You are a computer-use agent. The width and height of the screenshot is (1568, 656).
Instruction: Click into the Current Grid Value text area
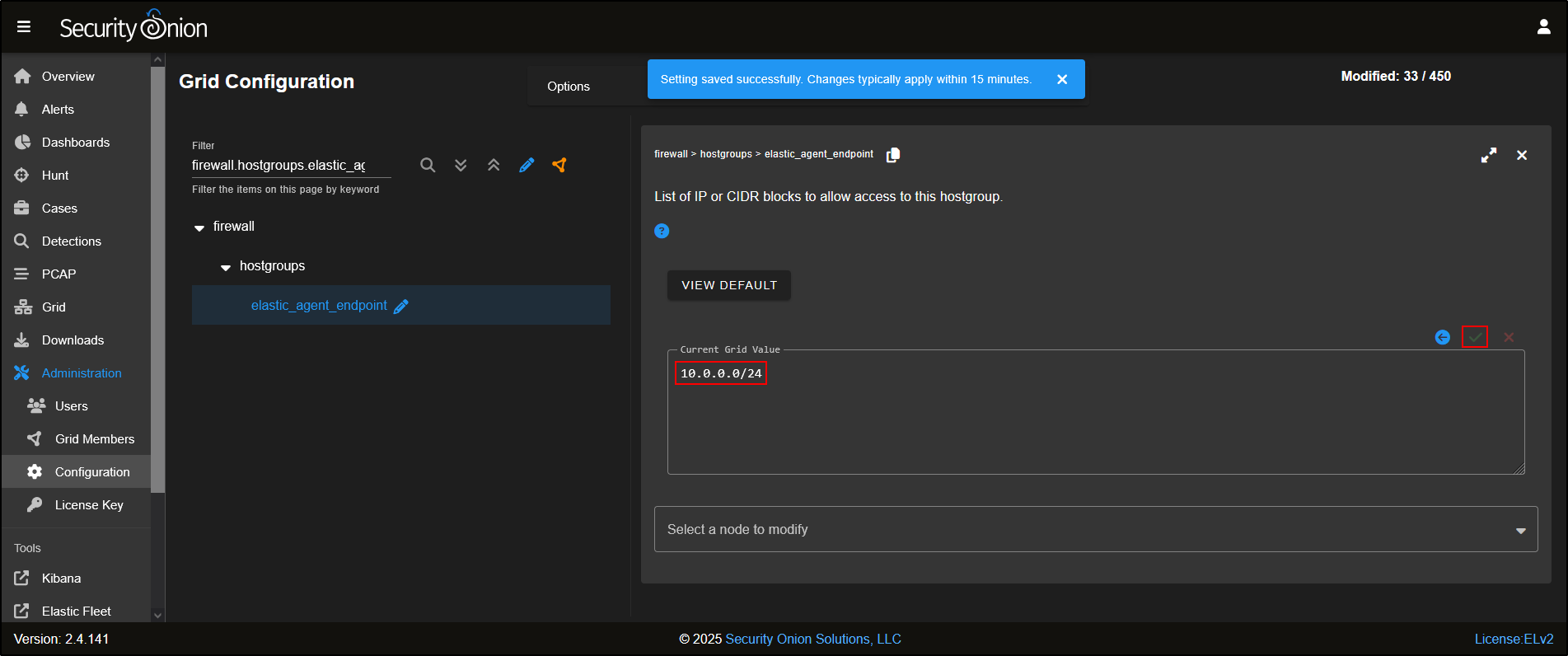(x=1096, y=420)
